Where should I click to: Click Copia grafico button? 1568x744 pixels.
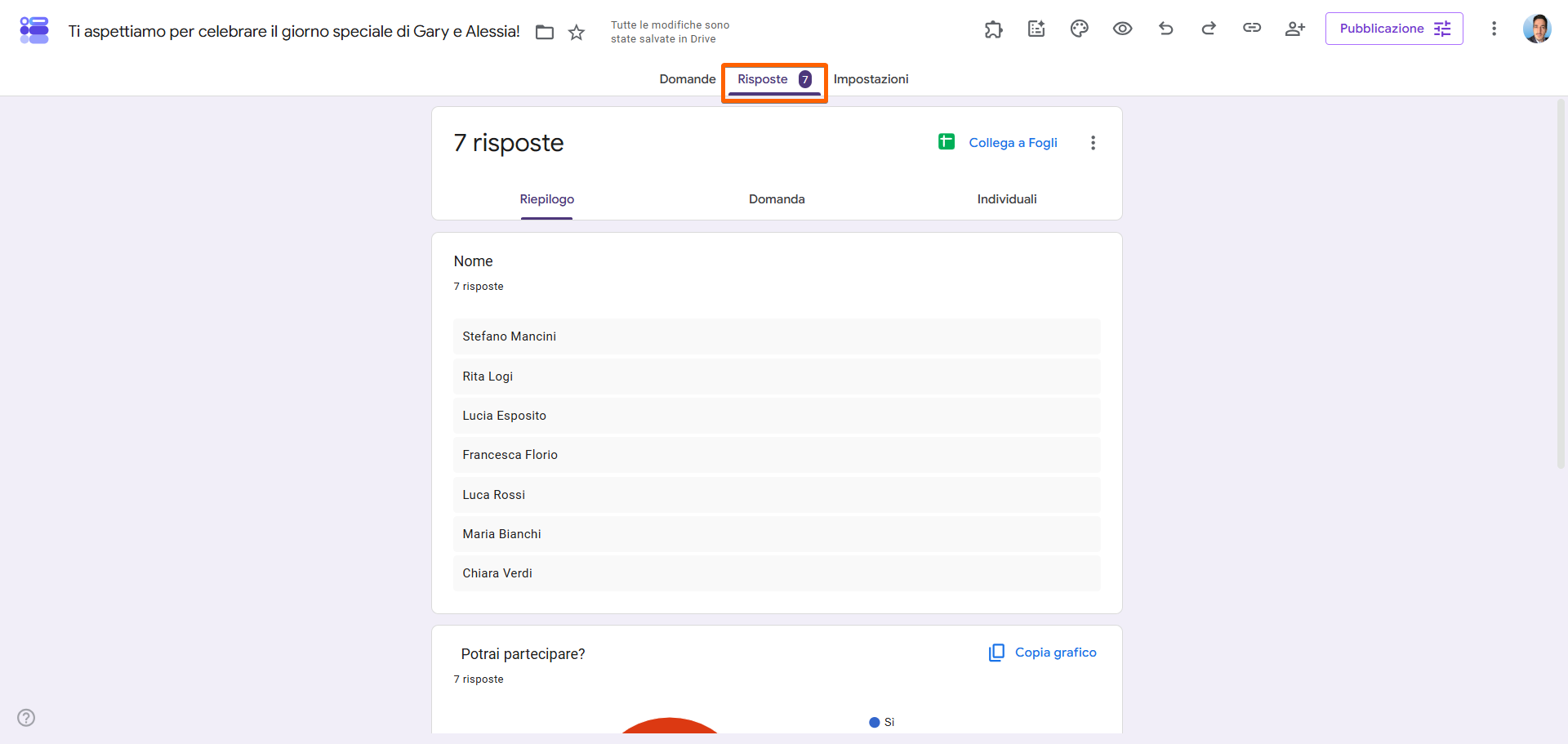point(1042,653)
